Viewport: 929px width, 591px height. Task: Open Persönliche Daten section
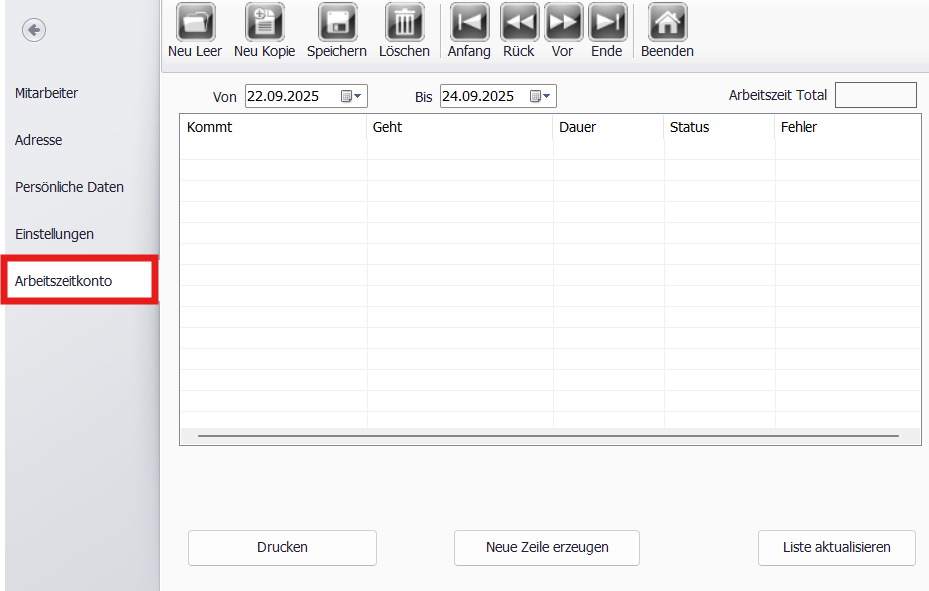69,187
